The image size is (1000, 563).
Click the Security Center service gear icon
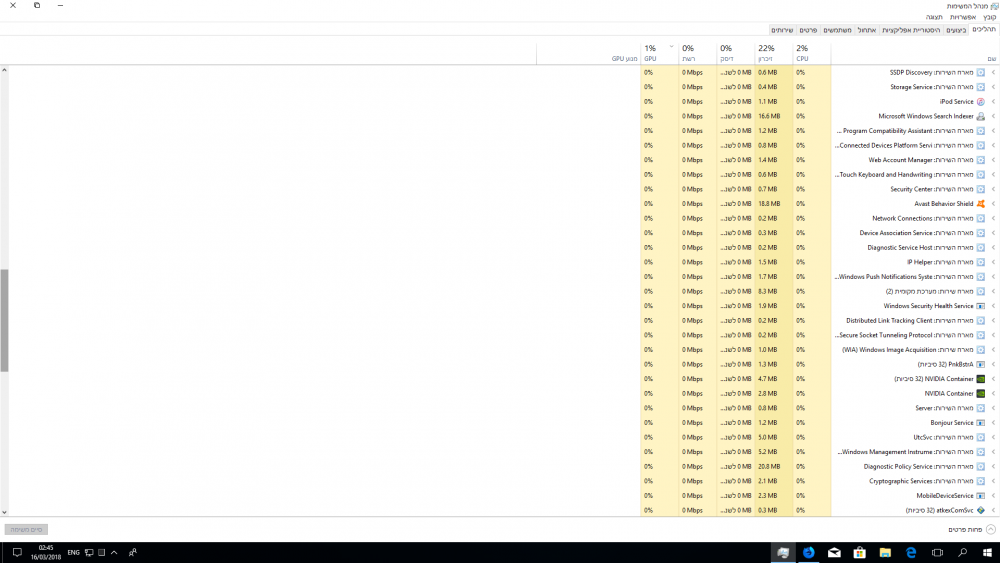pos(980,189)
